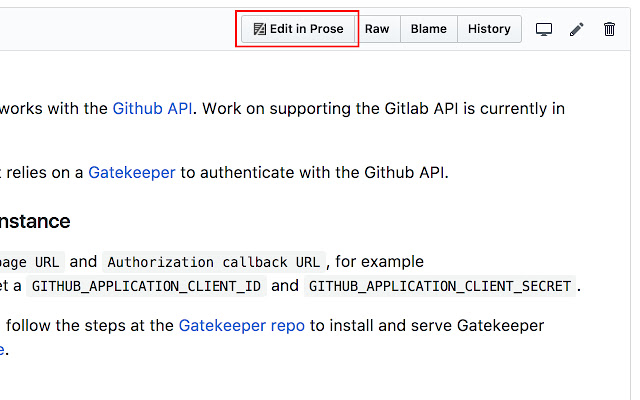Click the trash delete file icon
Image resolution: width=640 pixels, height=400 pixels.
click(x=609, y=29)
